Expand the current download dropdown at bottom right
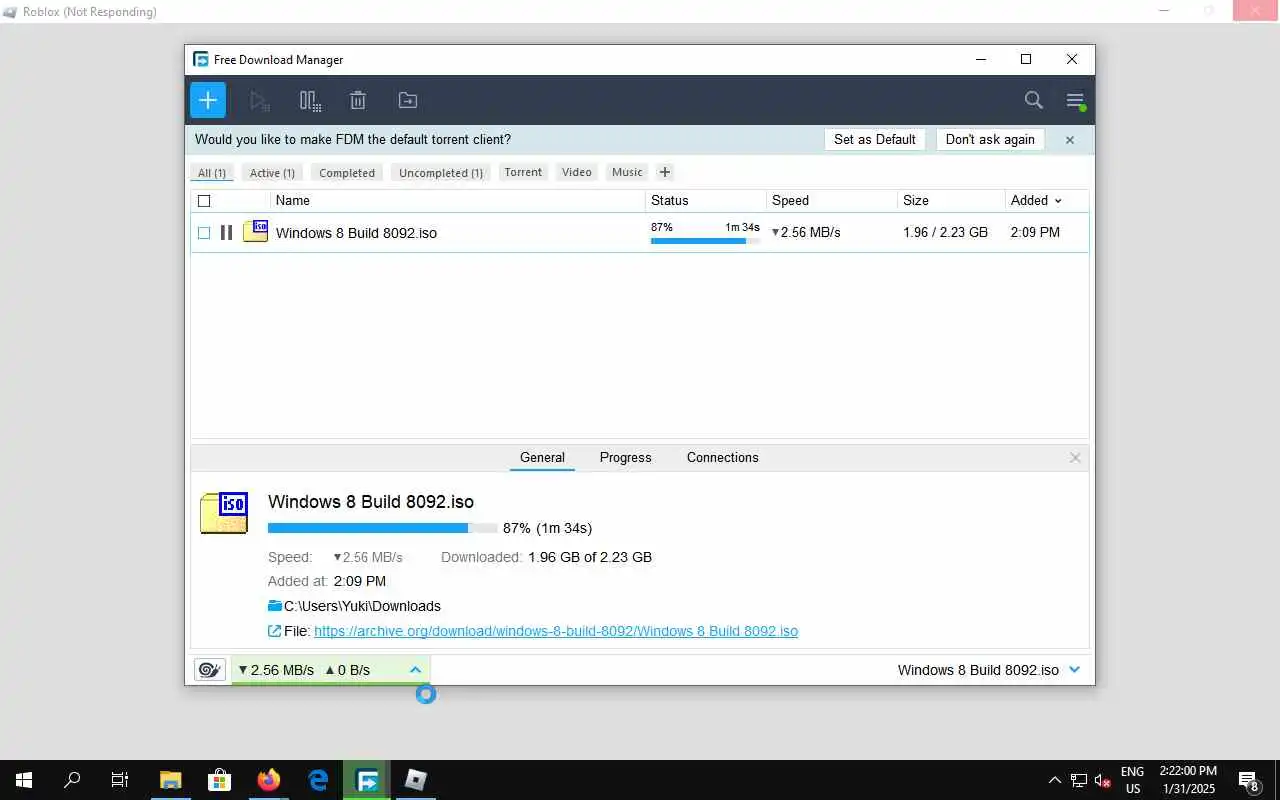Screen dimensions: 1280x800 tap(1075, 670)
